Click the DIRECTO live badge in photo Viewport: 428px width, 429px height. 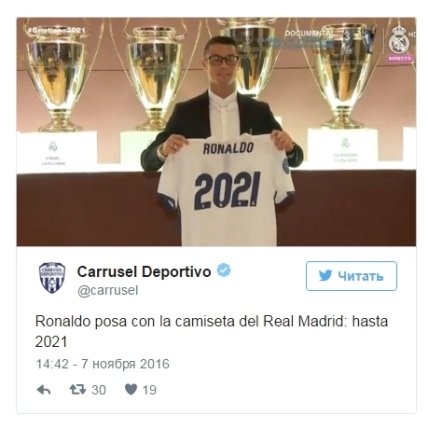point(400,58)
